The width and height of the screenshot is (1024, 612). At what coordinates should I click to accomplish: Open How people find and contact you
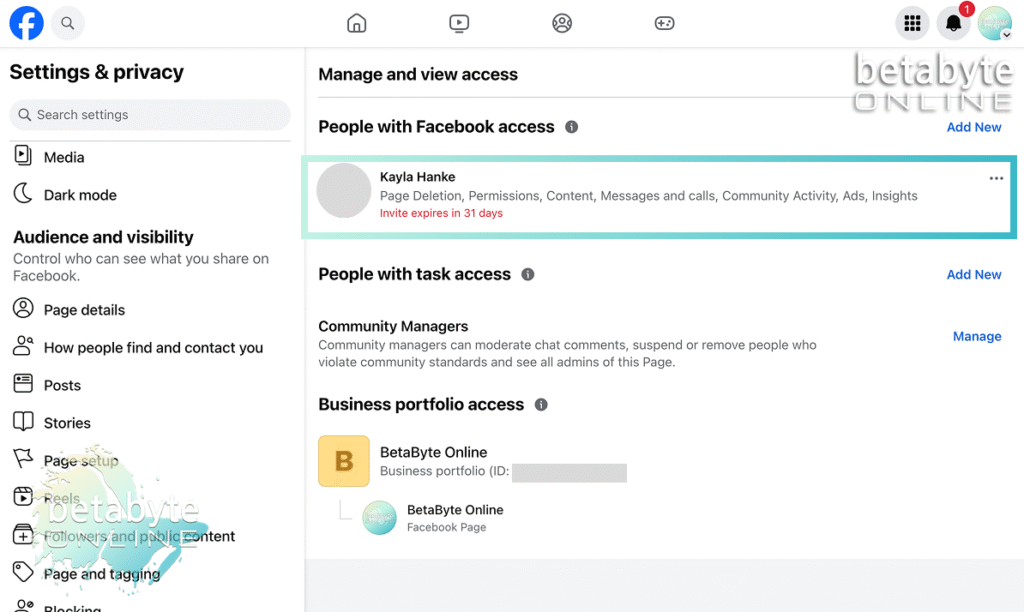153,348
